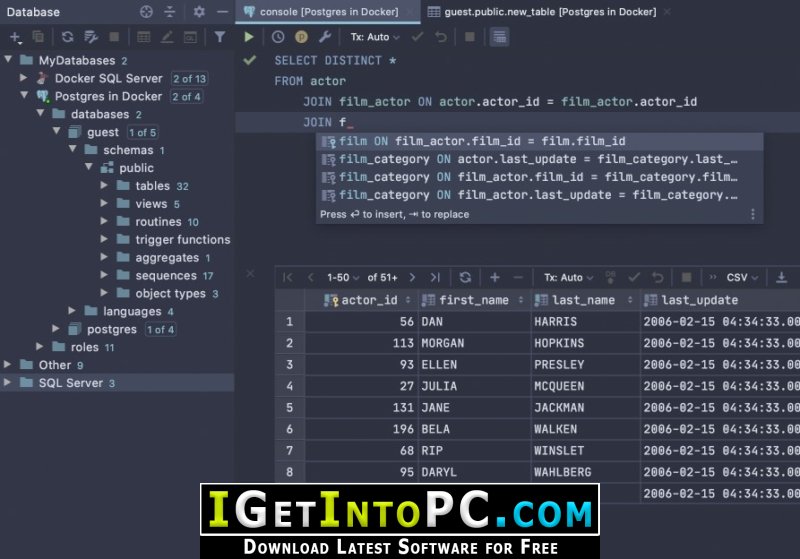Open the query history clock icon
Viewport: 800px width, 559px height.
[x=278, y=37]
